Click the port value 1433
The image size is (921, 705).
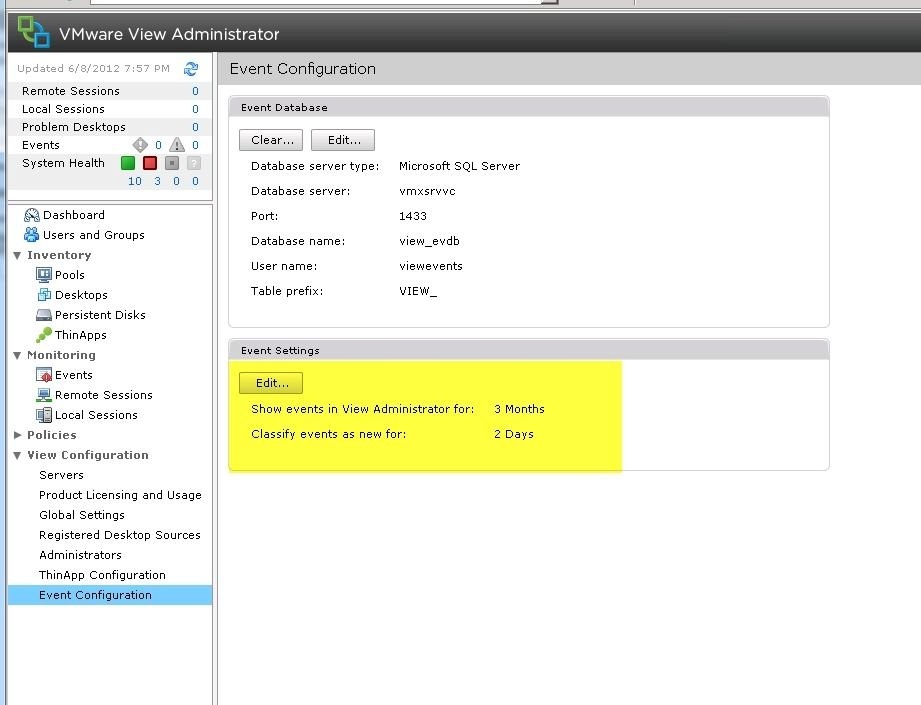[x=413, y=216]
